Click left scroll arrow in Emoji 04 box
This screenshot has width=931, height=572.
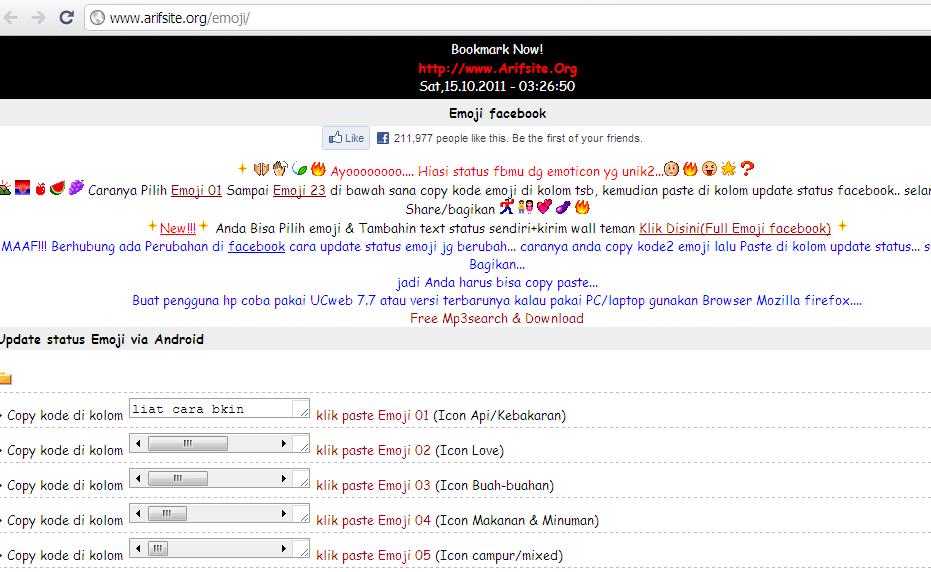(x=138, y=514)
